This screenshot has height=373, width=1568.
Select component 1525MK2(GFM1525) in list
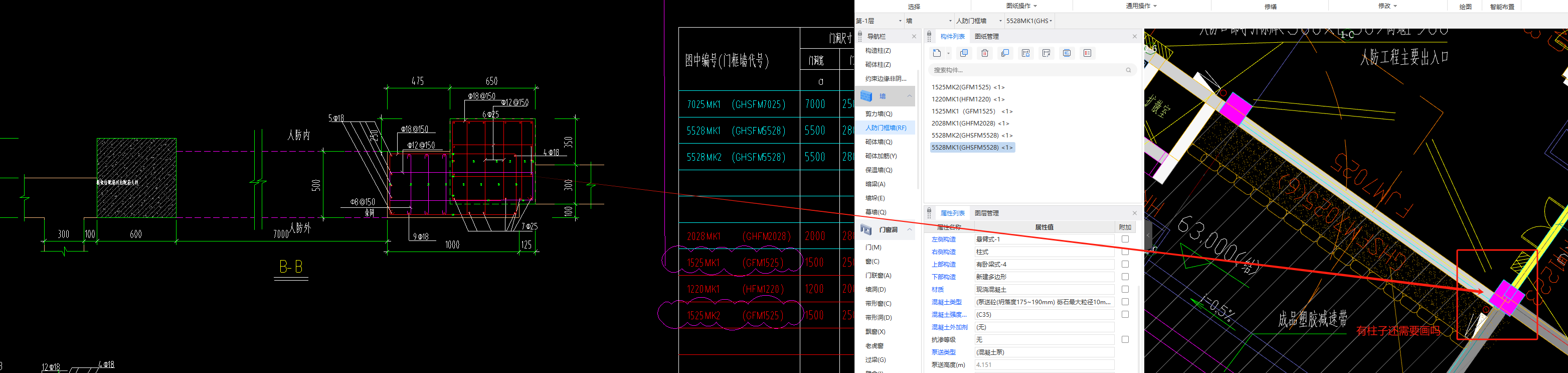pos(968,87)
